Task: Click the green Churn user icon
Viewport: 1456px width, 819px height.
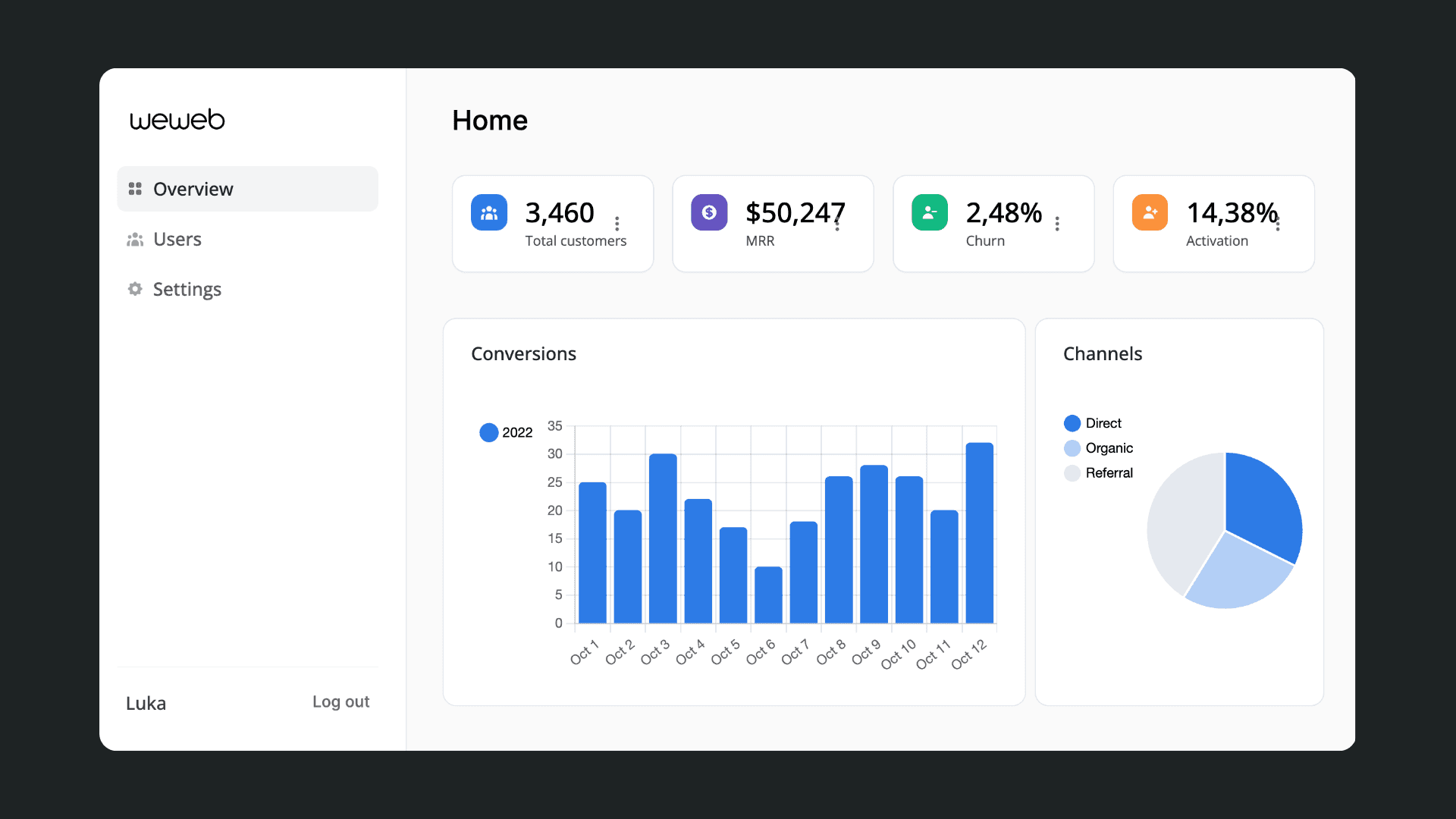Action: (x=930, y=212)
